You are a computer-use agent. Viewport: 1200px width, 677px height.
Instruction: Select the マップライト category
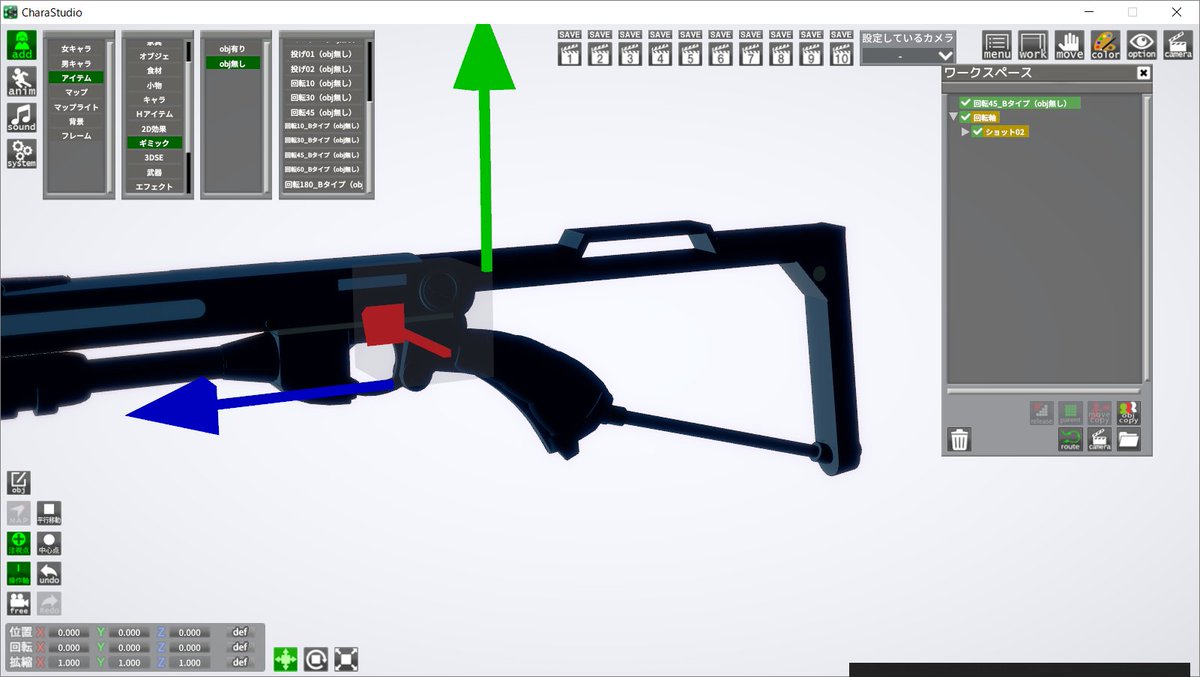point(76,106)
